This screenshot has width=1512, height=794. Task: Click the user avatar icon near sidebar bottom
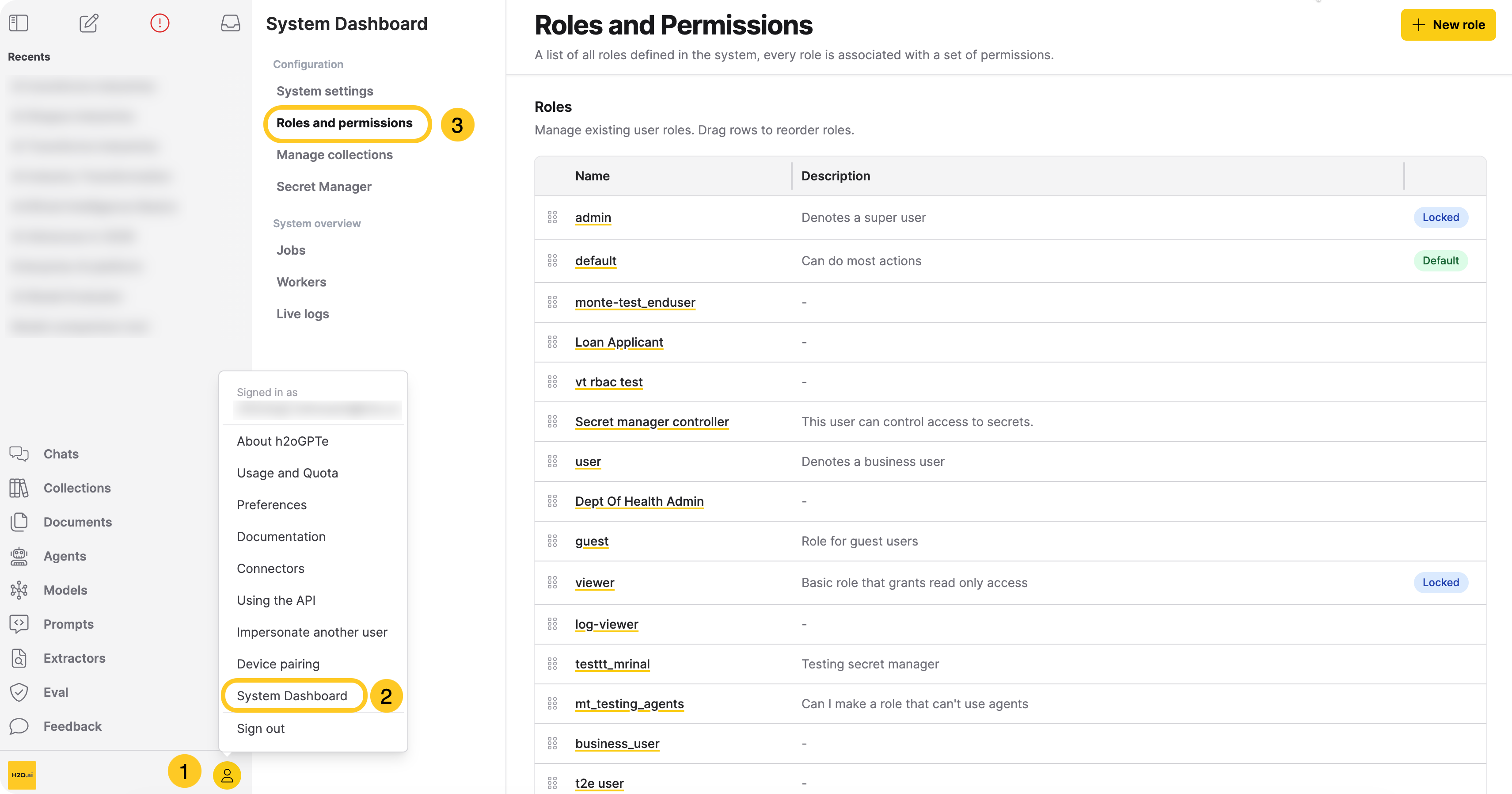pyautogui.click(x=228, y=775)
